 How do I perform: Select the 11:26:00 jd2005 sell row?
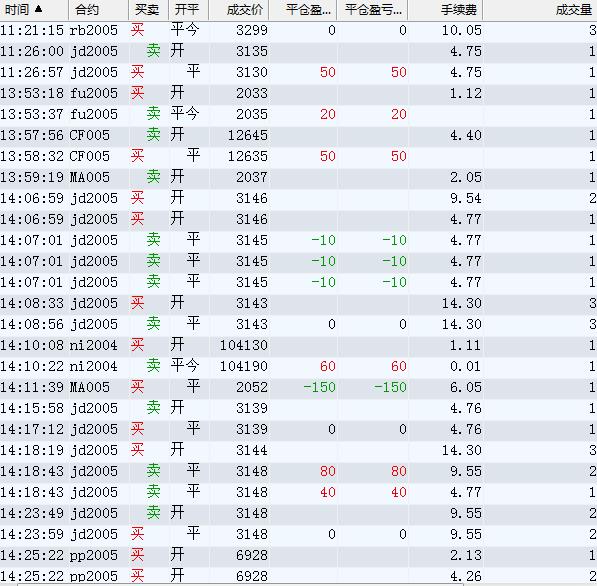[x=298, y=51]
